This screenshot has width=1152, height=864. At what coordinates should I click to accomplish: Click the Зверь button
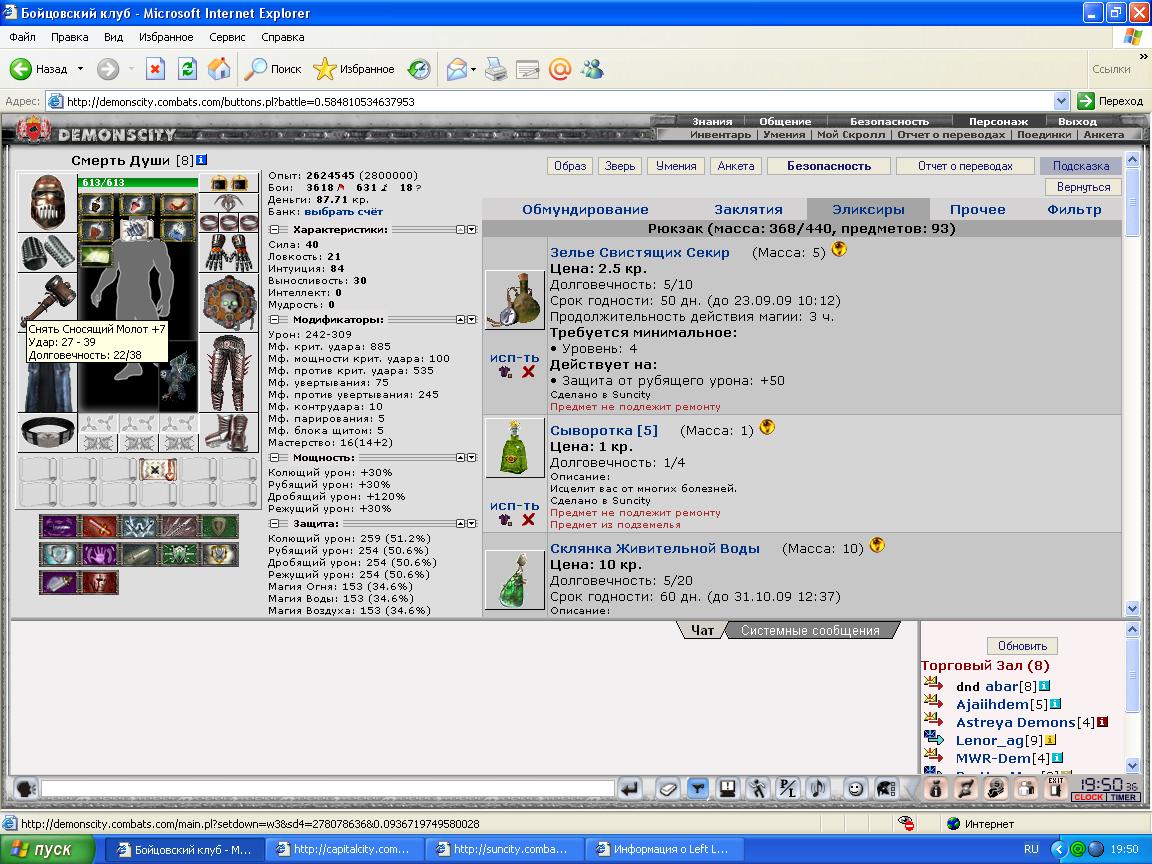pyautogui.click(x=620, y=166)
